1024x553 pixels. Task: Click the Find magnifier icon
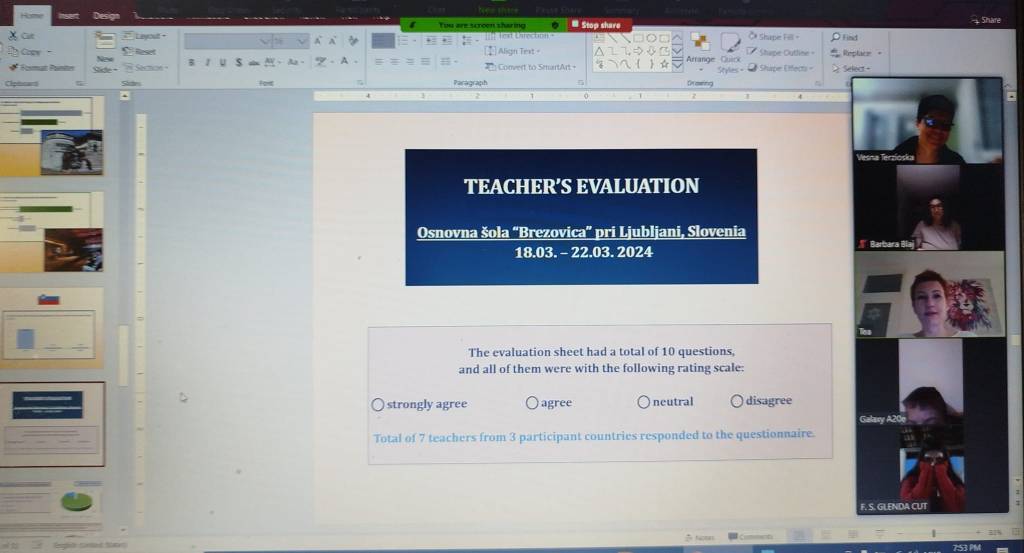coord(835,37)
